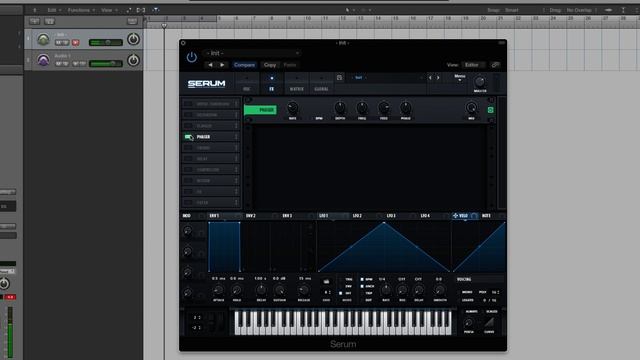Image resolution: width=640 pixels, height=360 pixels.
Task: Enable the Compressor effect checkbox
Action: tap(188, 170)
